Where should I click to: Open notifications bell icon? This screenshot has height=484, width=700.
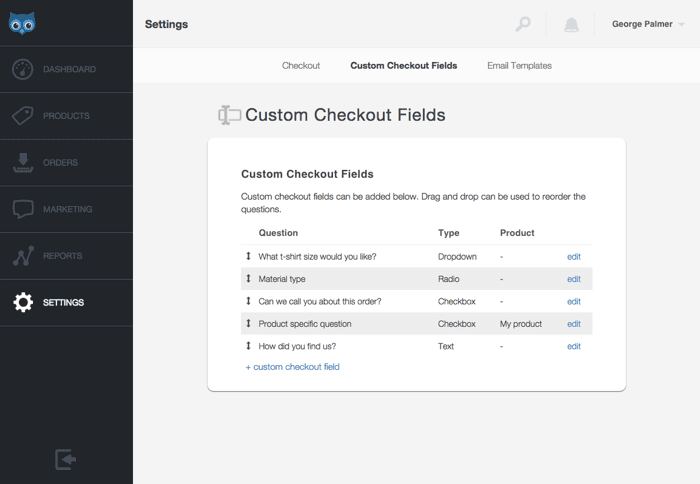pyautogui.click(x=571, y=25)
